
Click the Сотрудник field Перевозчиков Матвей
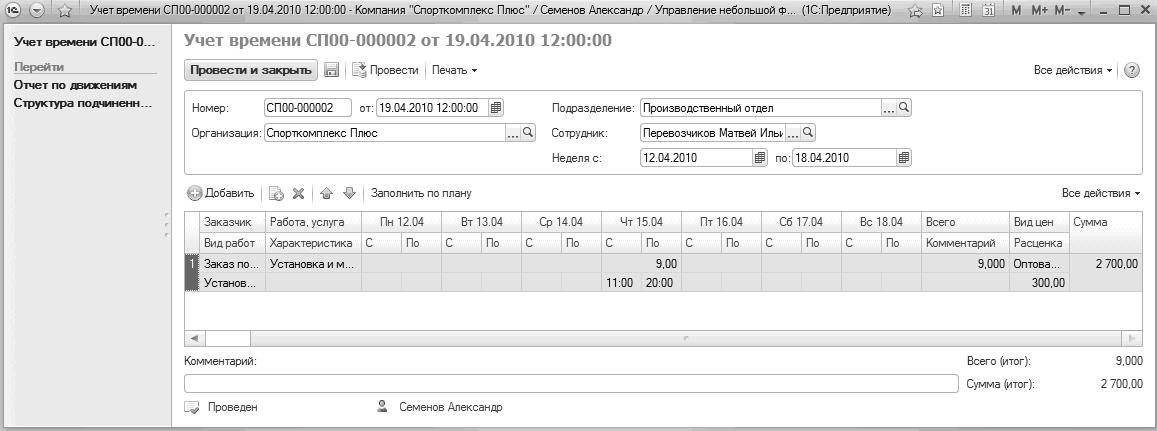713,133
